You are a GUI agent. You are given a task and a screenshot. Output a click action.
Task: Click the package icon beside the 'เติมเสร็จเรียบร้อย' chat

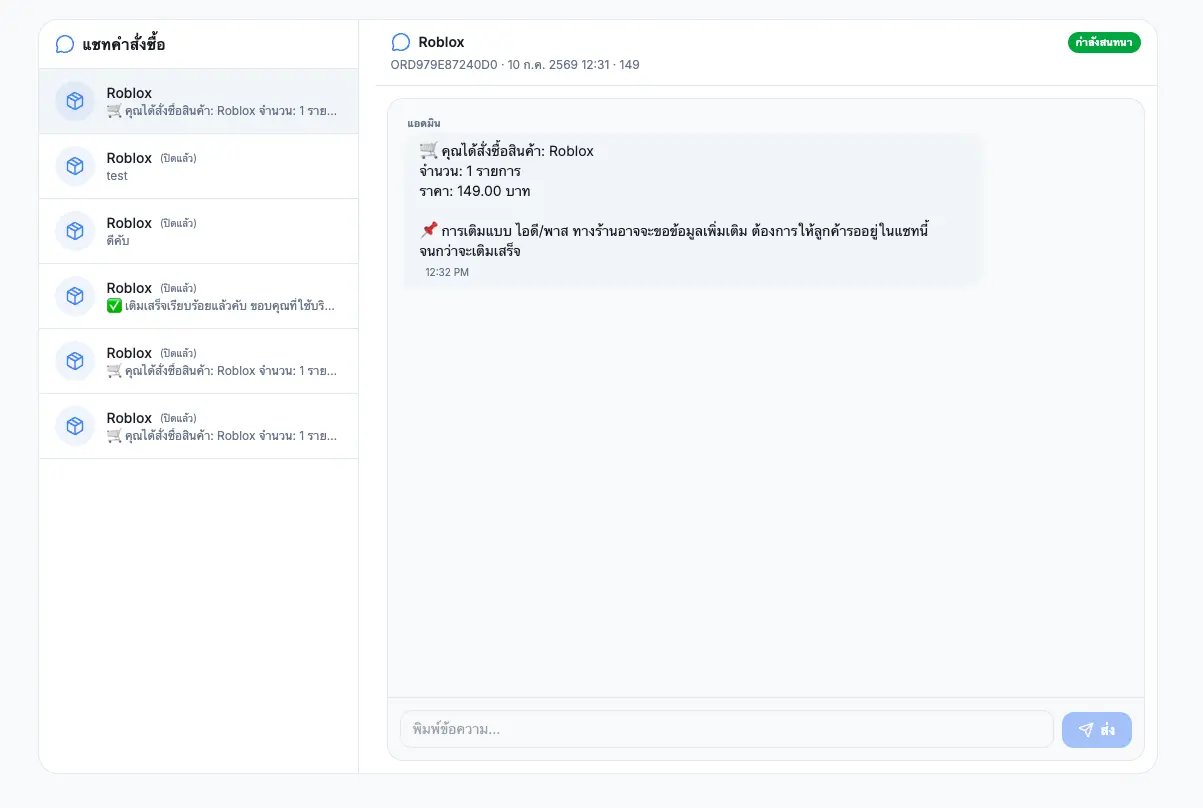tap(75, 296)
